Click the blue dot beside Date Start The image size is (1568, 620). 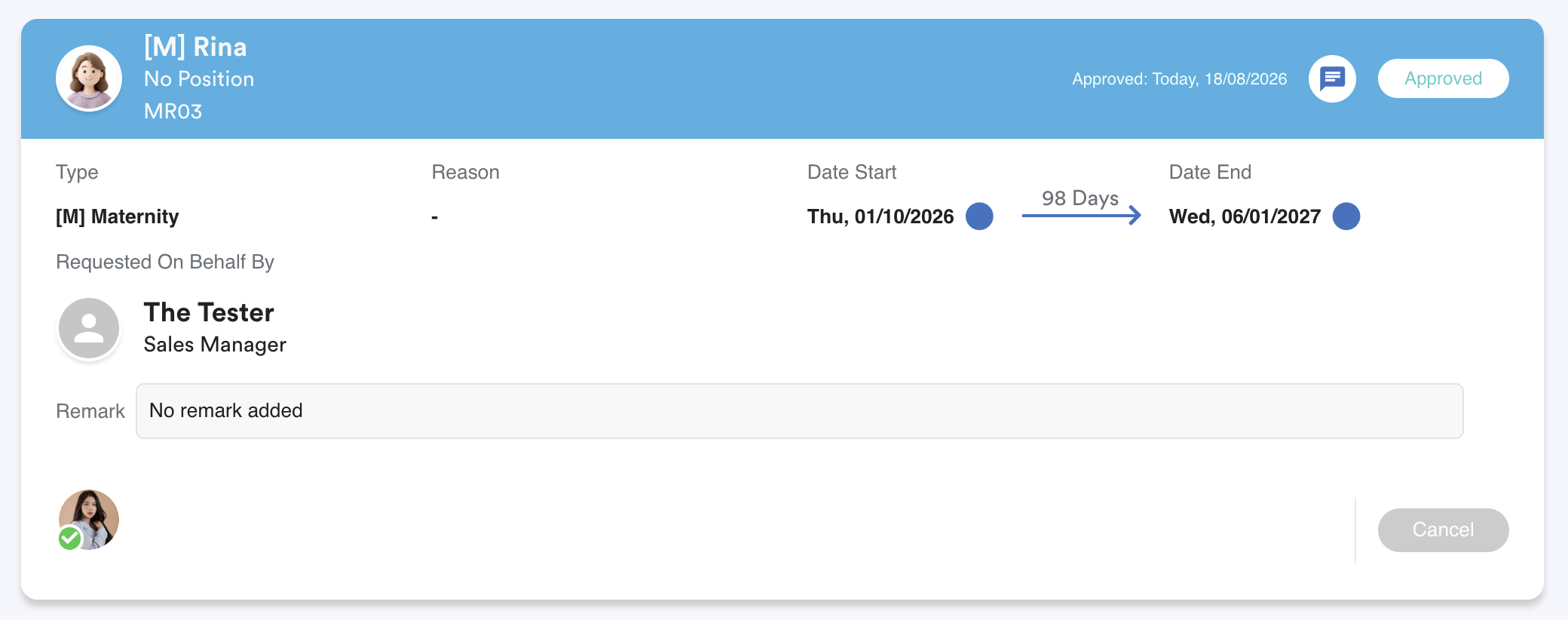(979, 216)
